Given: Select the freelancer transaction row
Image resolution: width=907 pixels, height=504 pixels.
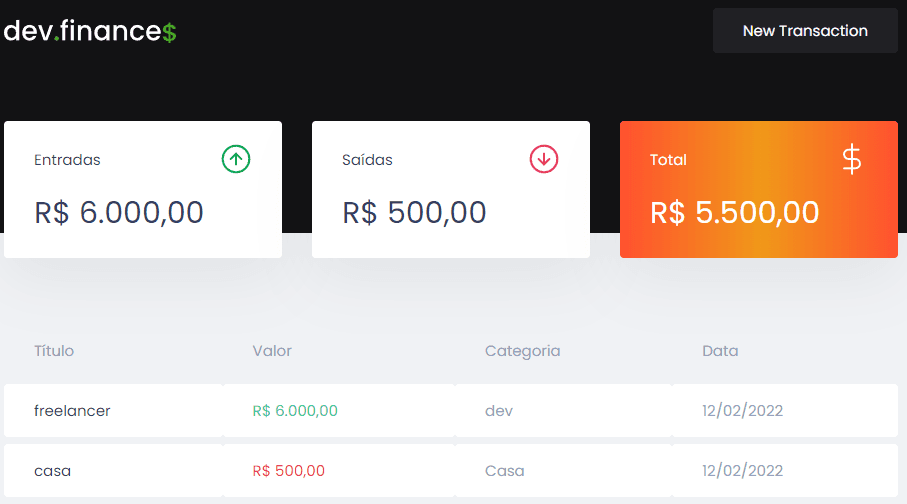Looking at the screenshot, I should (451, 411).
